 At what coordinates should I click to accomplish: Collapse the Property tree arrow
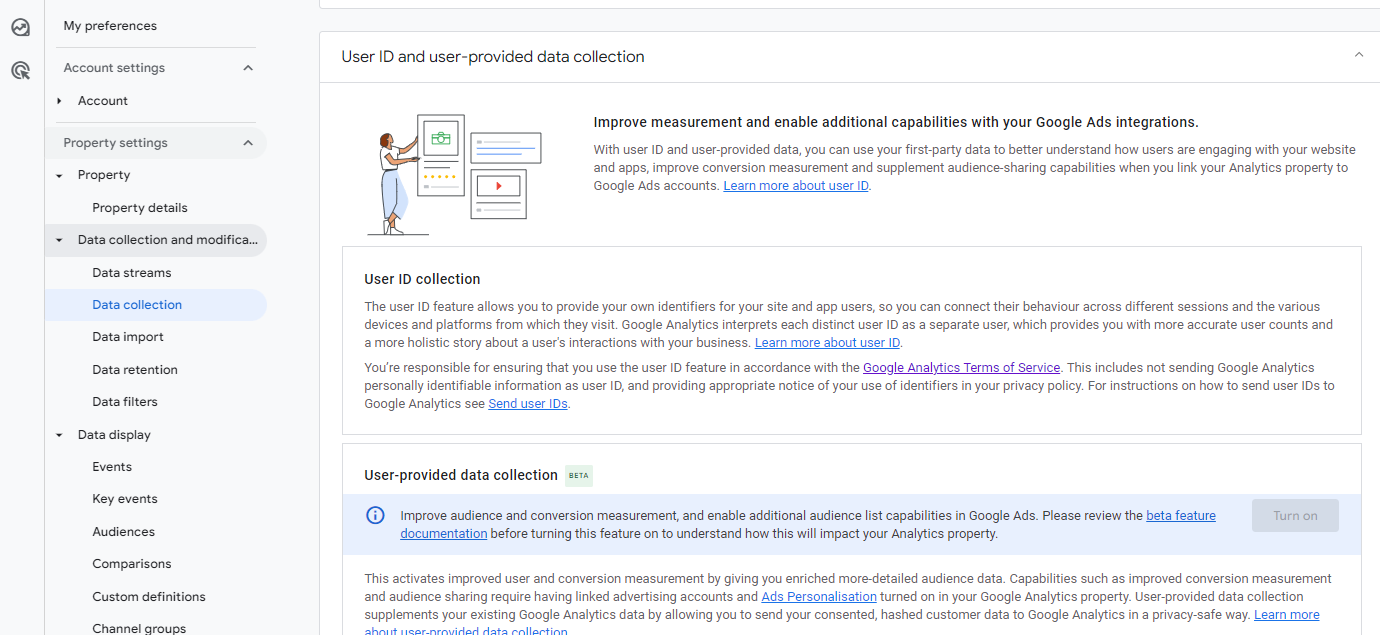pyautogui.click(x=60, y=175)
